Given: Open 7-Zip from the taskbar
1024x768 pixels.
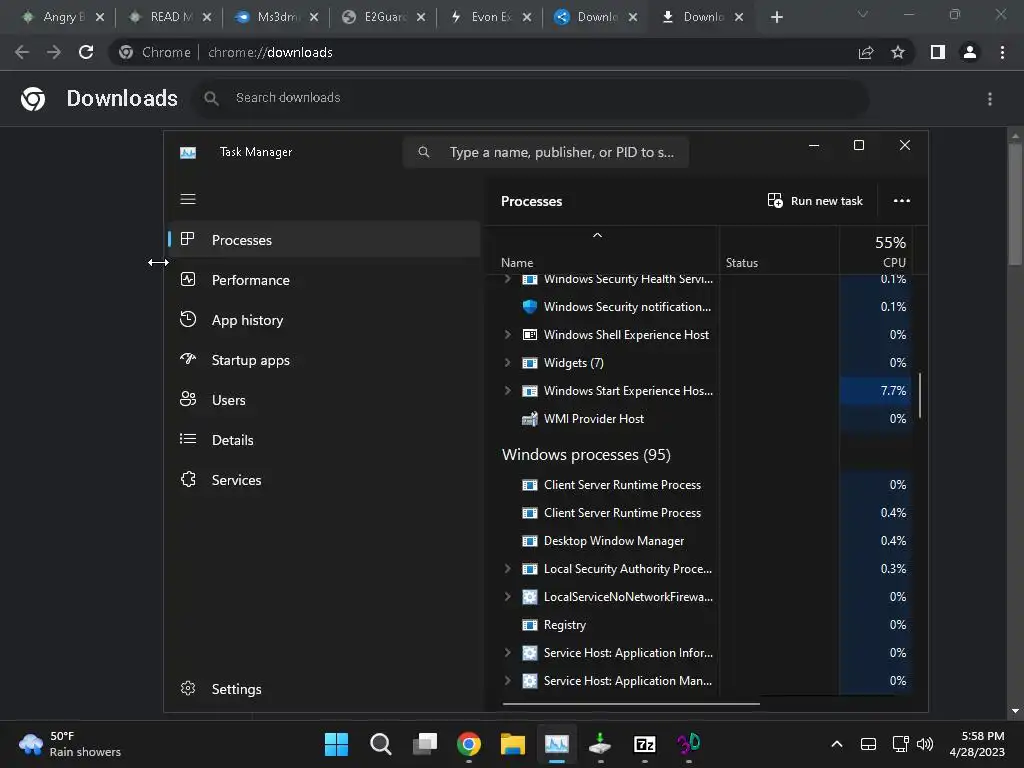Looking at the screenshot, I should 645,744.
